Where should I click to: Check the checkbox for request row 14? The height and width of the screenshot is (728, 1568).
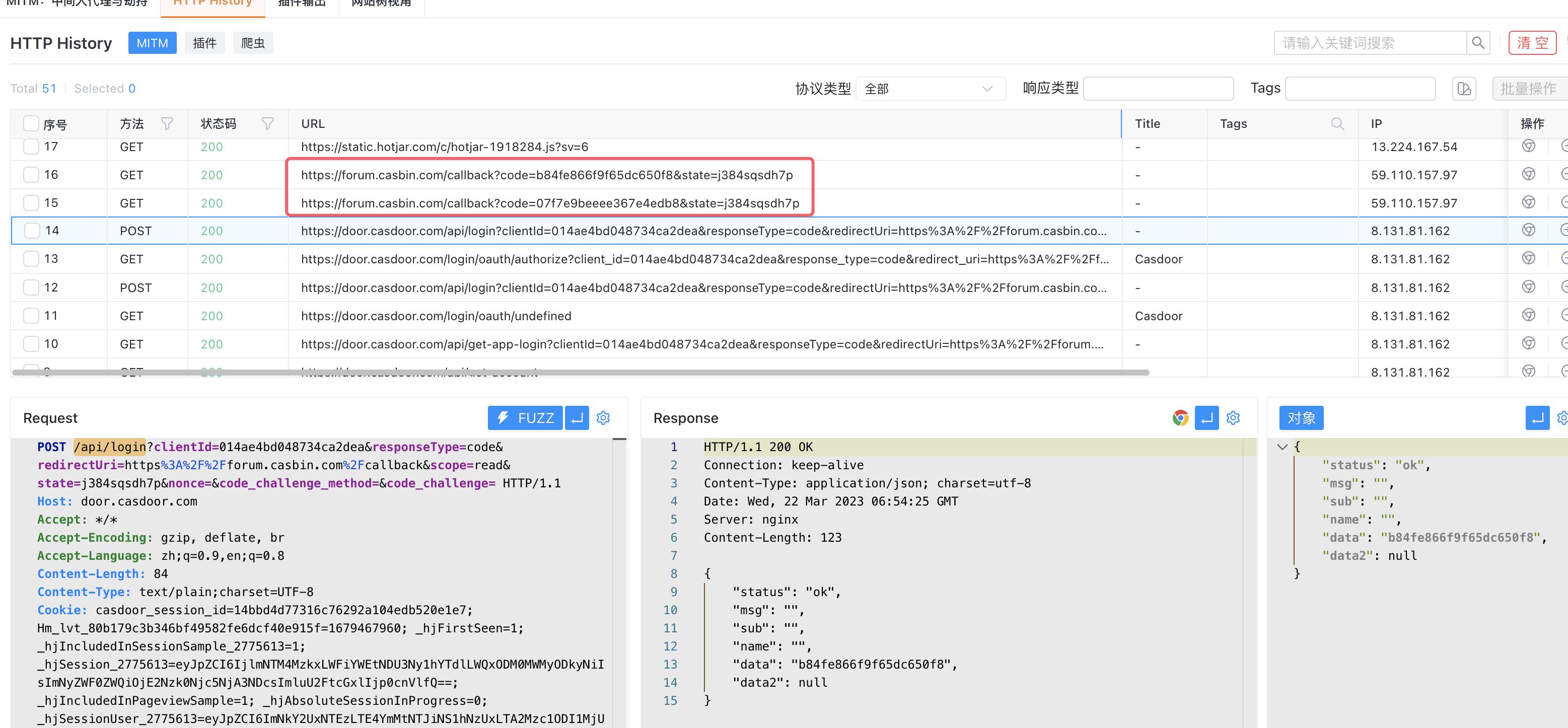pos(31,230)
